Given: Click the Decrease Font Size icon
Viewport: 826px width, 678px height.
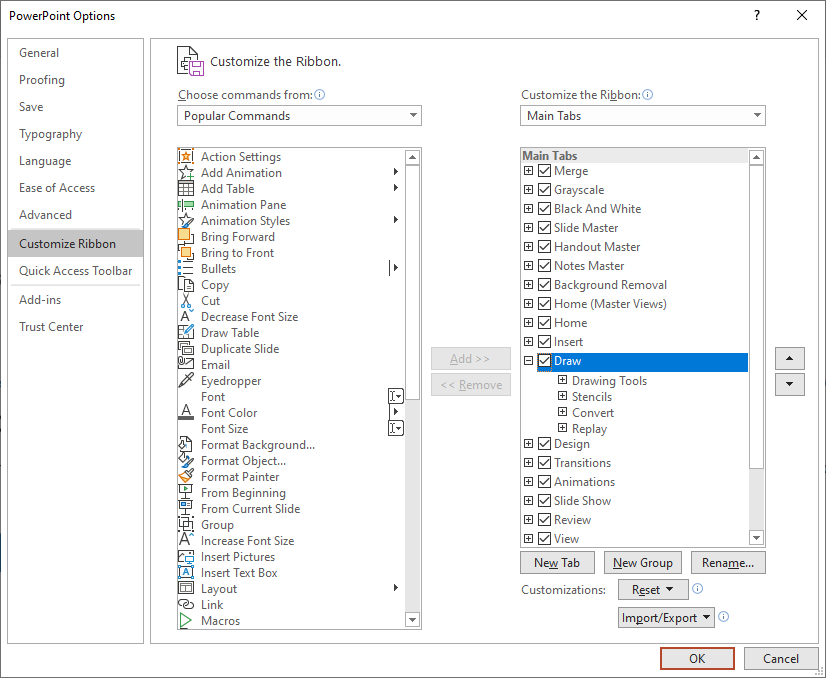Looking at the screenshot, I should [x=185, y=317].
